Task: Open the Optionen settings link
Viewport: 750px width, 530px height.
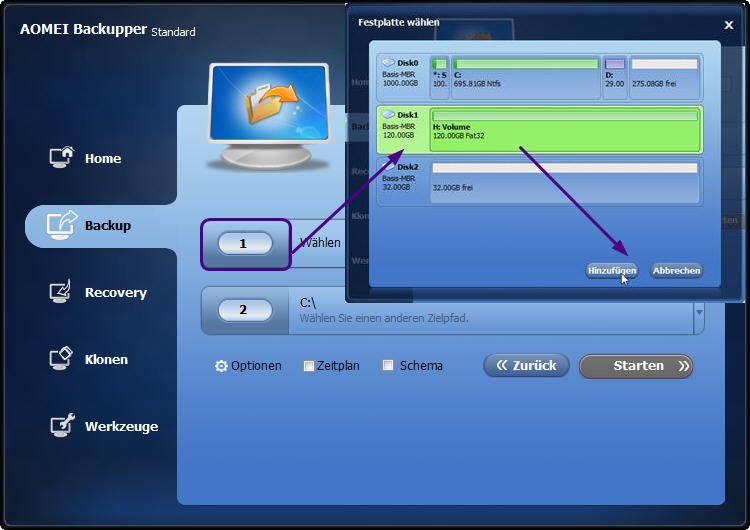Action: pyautogui.click(x=256, y=366)
